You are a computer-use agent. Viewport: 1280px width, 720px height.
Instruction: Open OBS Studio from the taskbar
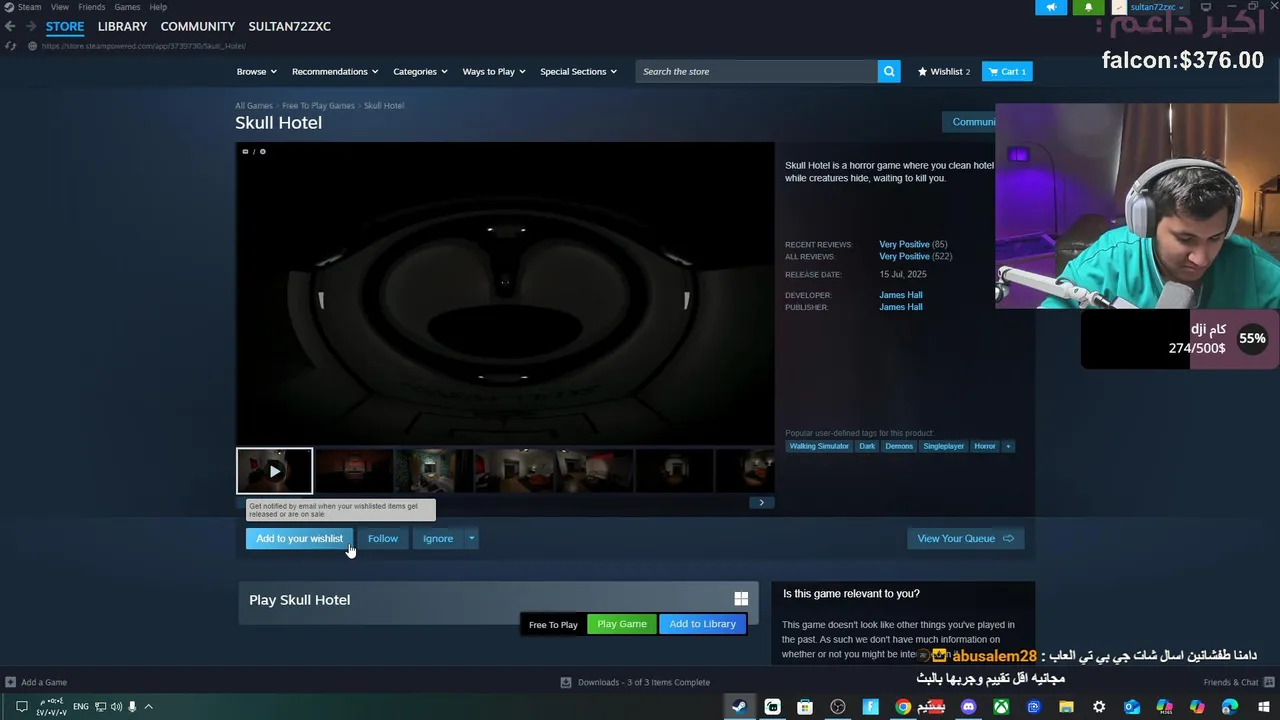[837, 707]
